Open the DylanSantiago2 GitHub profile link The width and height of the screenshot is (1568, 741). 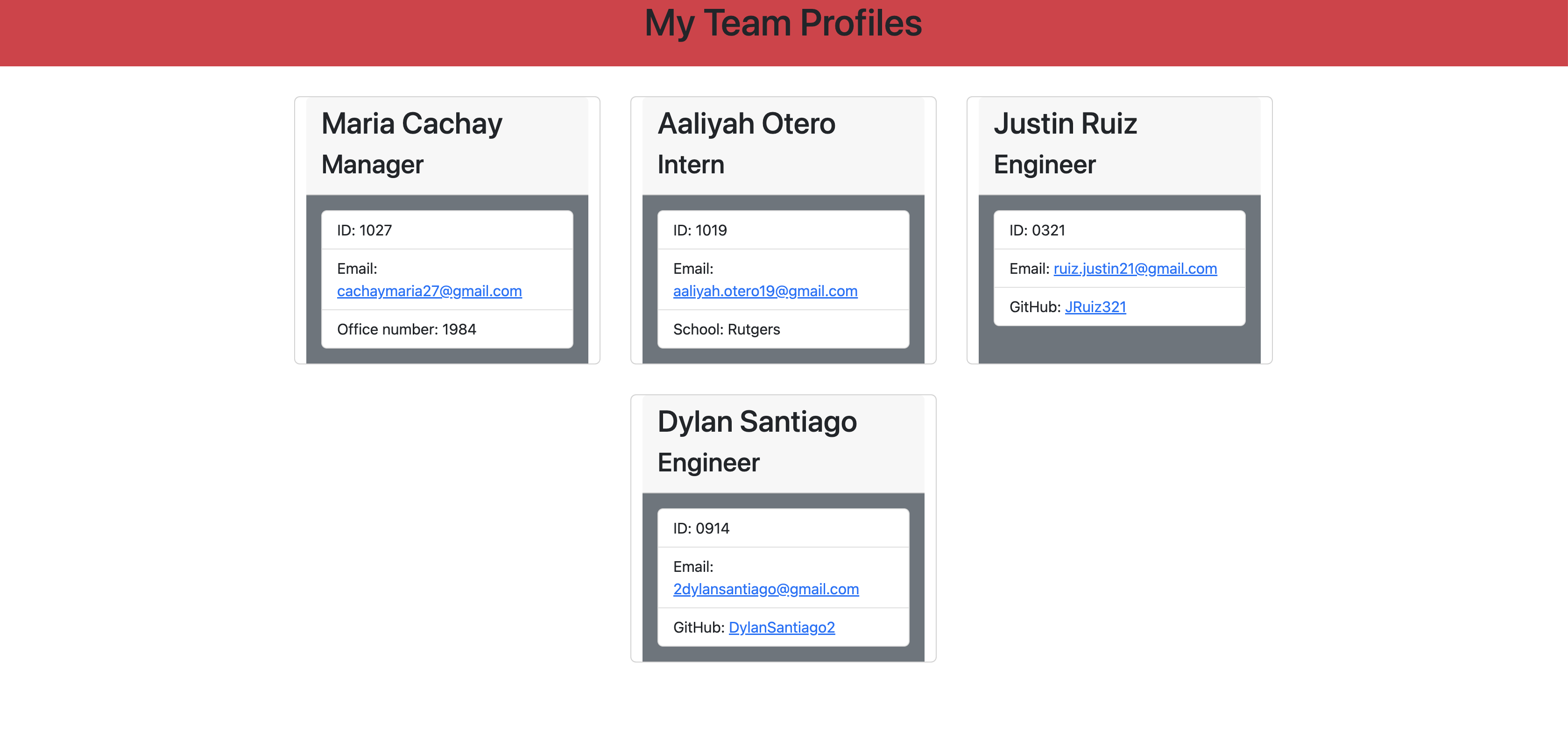[x=782, y=627]
